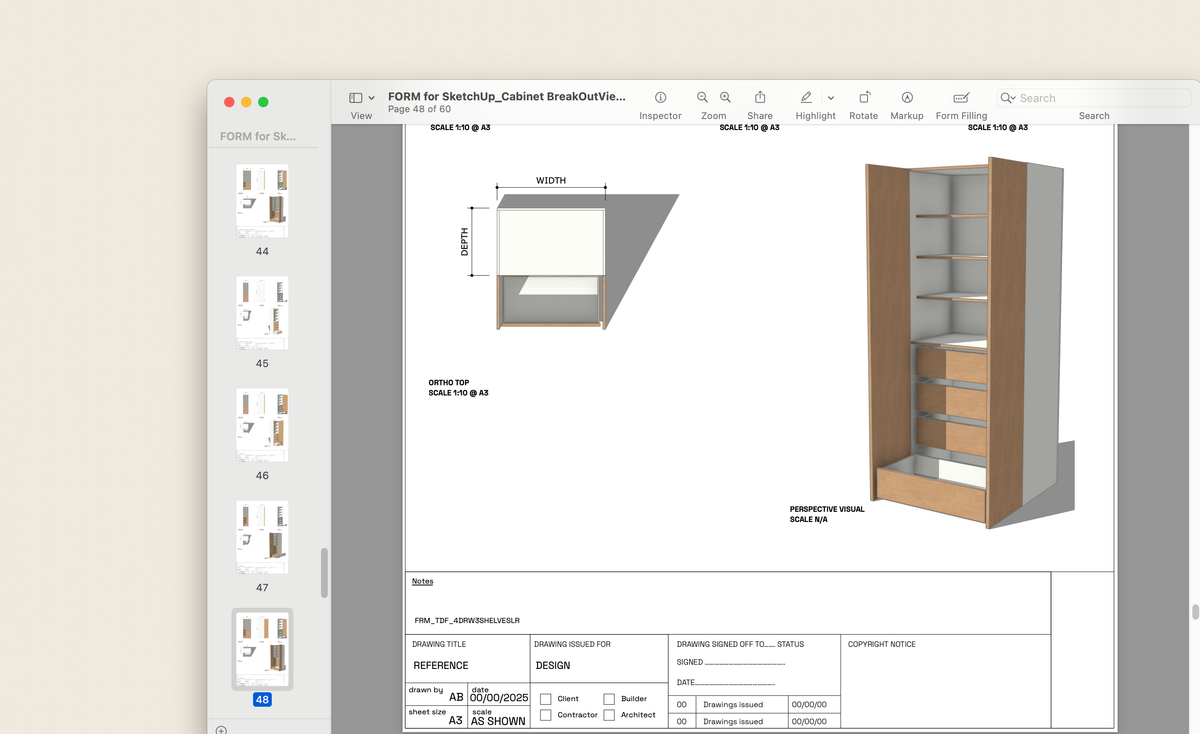Jump to page 46 thumbnail

point(262,425)
